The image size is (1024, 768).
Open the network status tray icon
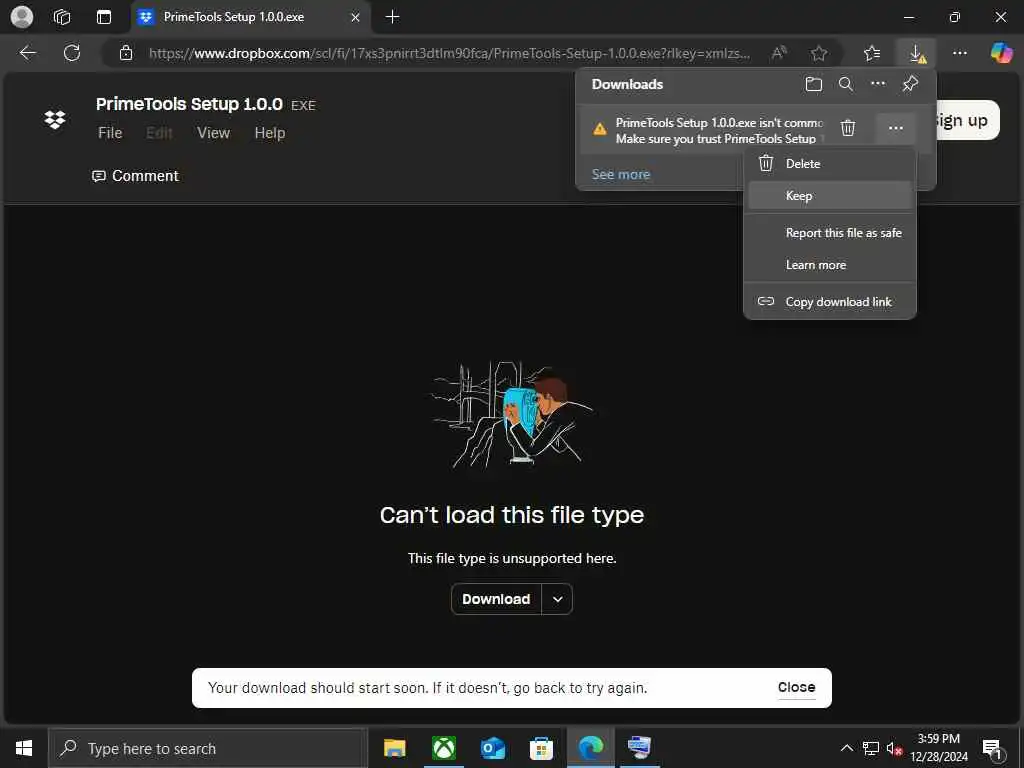pyautogui.click(x=871, y=748)
